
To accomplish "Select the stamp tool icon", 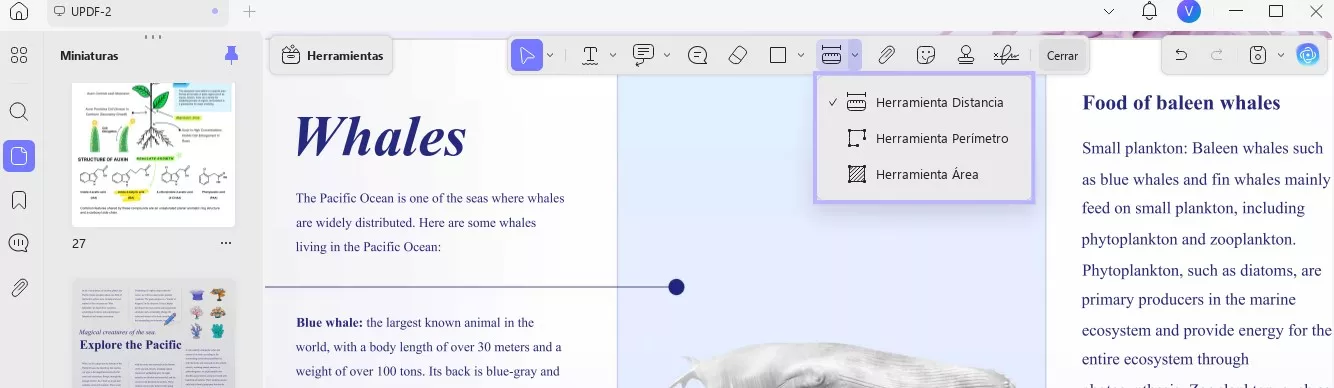I will tap(966, 56).
